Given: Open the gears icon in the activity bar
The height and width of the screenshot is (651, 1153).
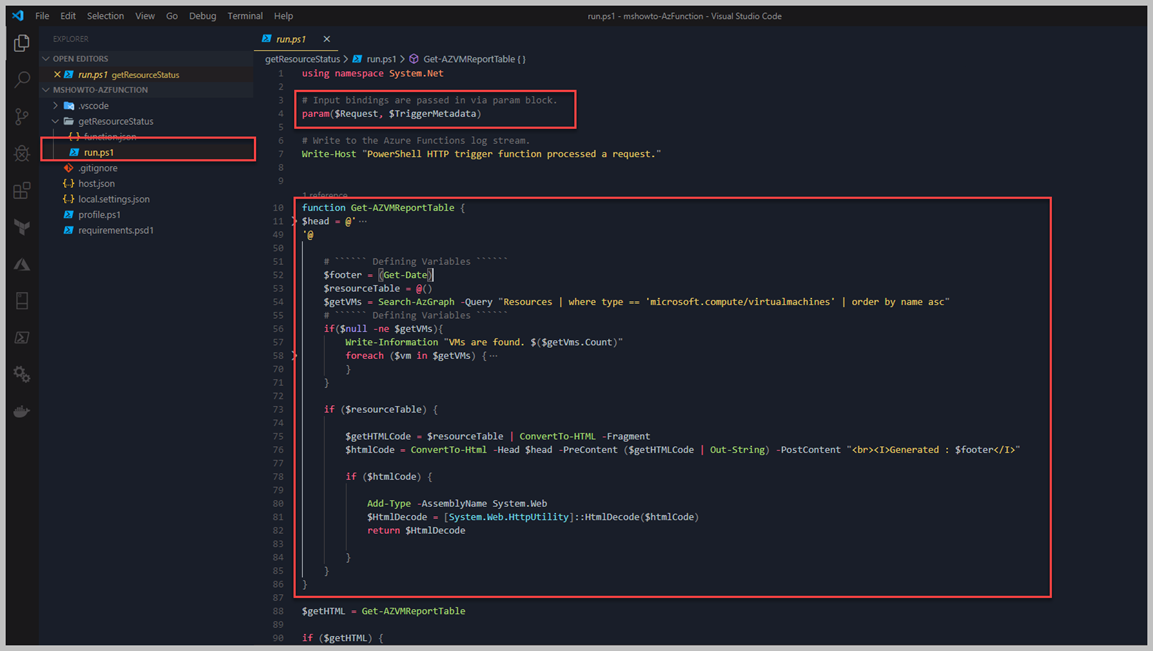Looking at the screenshot, I should [22, 374].
